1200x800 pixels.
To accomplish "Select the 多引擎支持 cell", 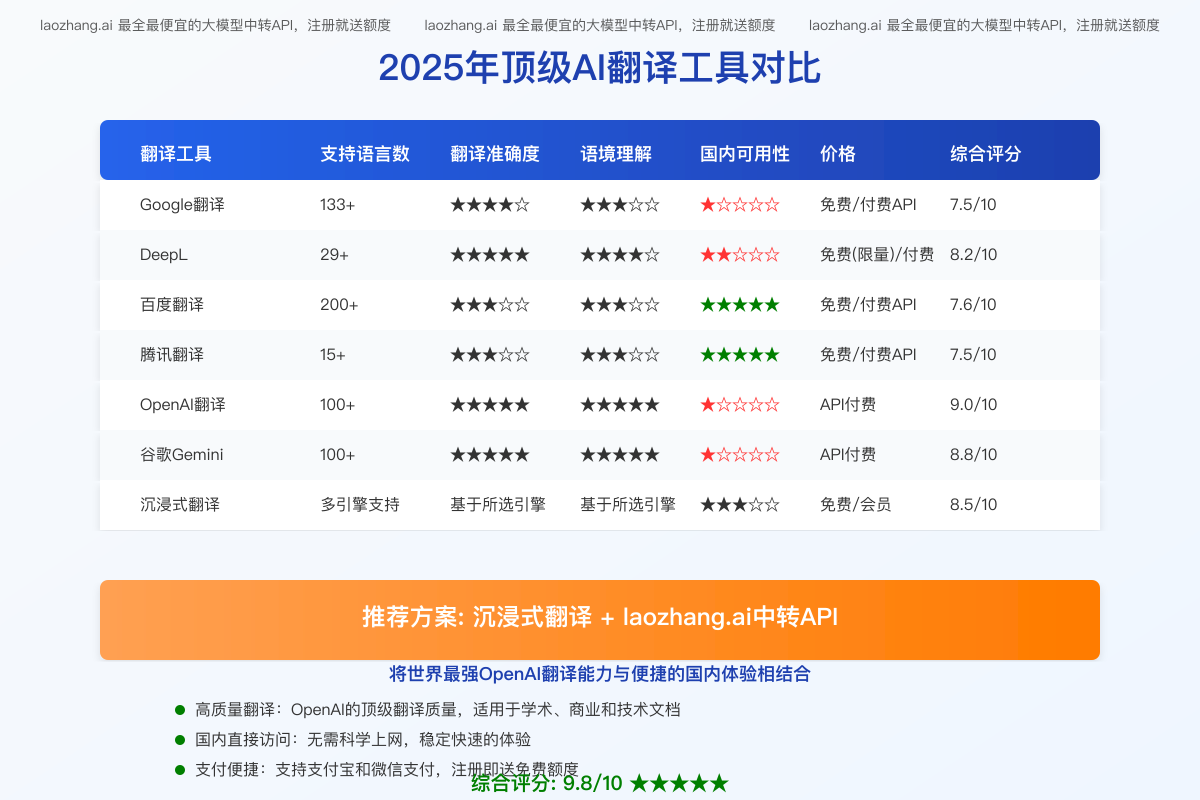I will (360, 505).
